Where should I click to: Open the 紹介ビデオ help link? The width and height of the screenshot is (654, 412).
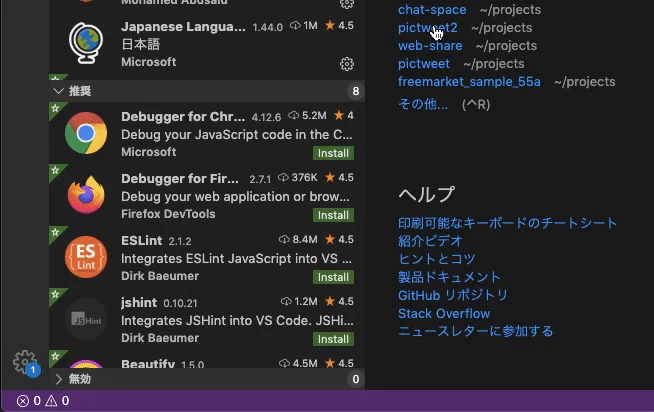(430, 241)
